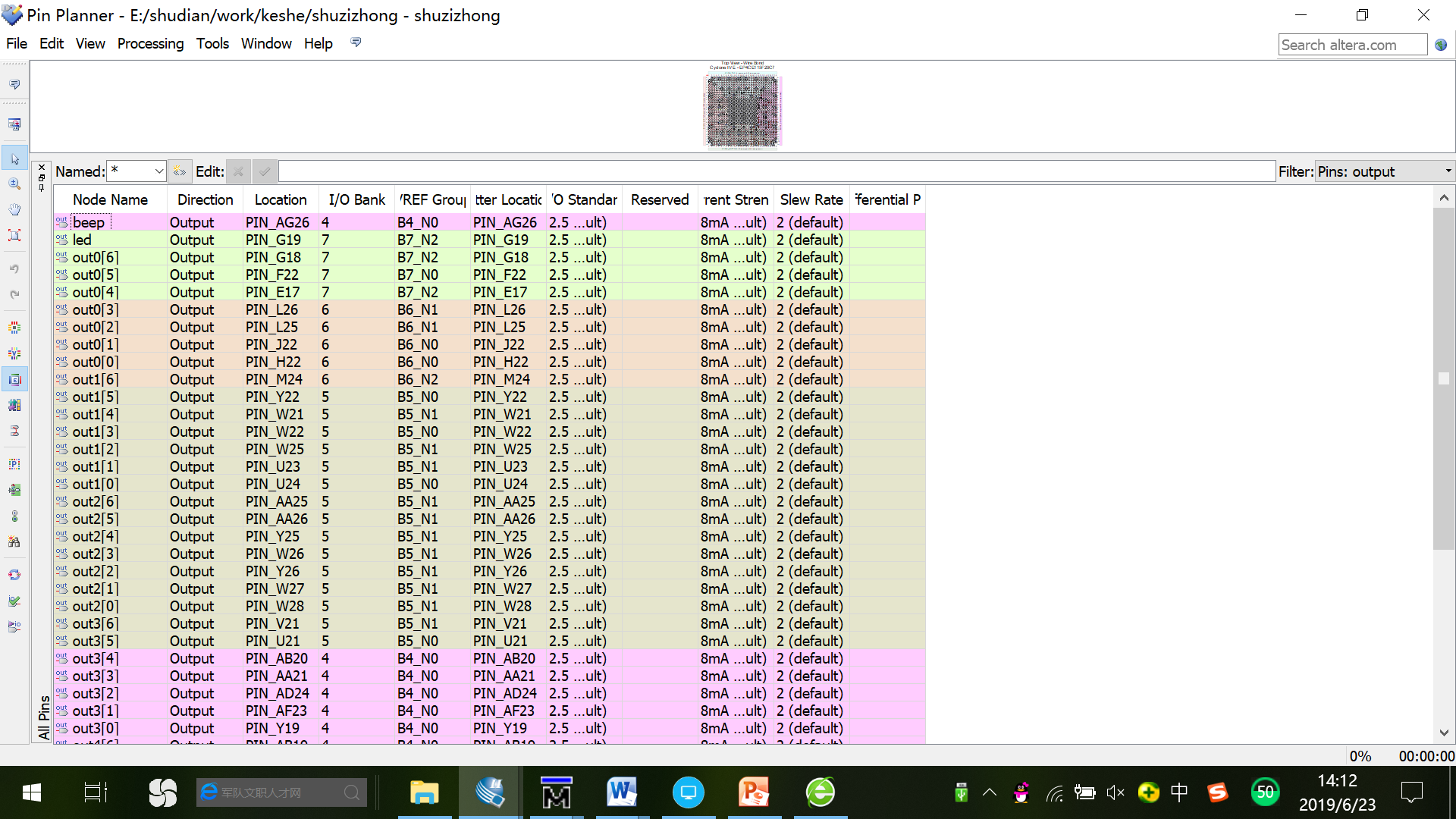Click PIN_G19 location of led row
1456x819 pixels.
(273, 240)
